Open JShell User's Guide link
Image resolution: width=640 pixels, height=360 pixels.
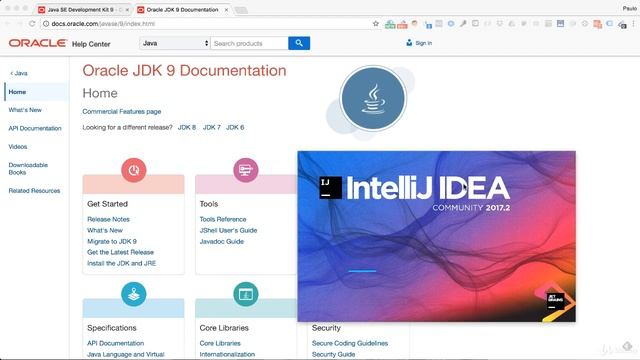click(x=228, y=230)
